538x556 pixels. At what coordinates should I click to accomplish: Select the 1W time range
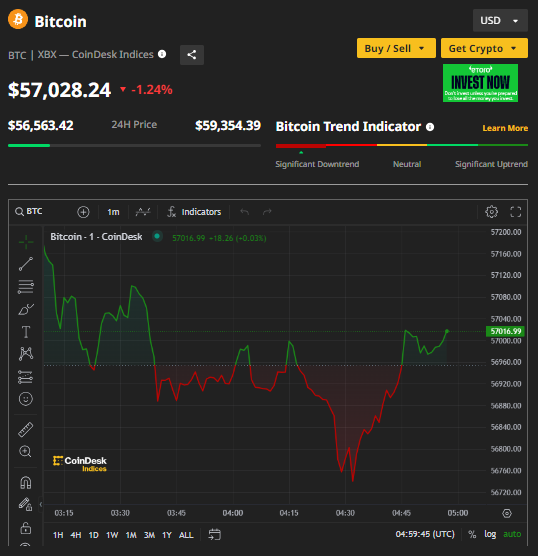point(112,535)
